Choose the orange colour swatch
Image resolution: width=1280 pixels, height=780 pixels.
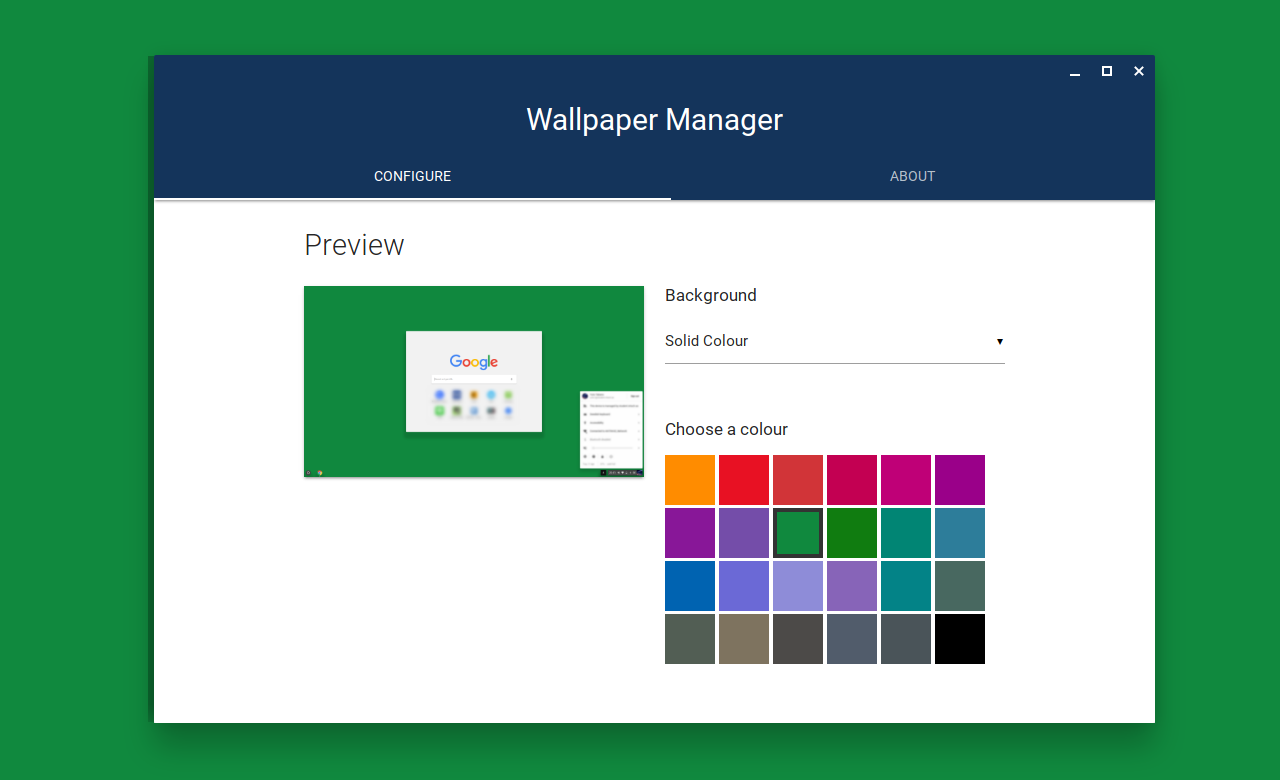[x=690, y=480]
